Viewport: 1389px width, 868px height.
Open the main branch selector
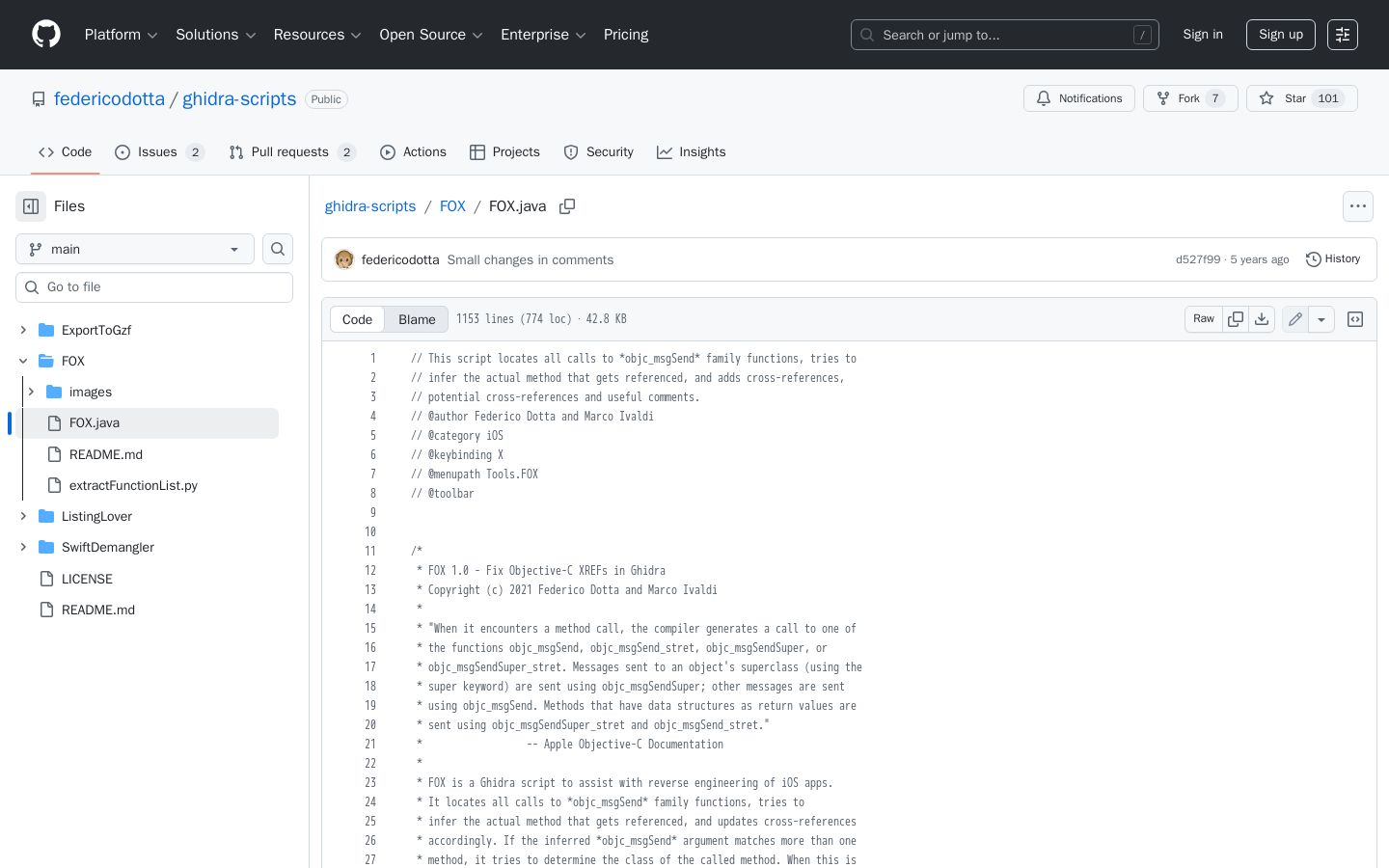coord(135,249)
